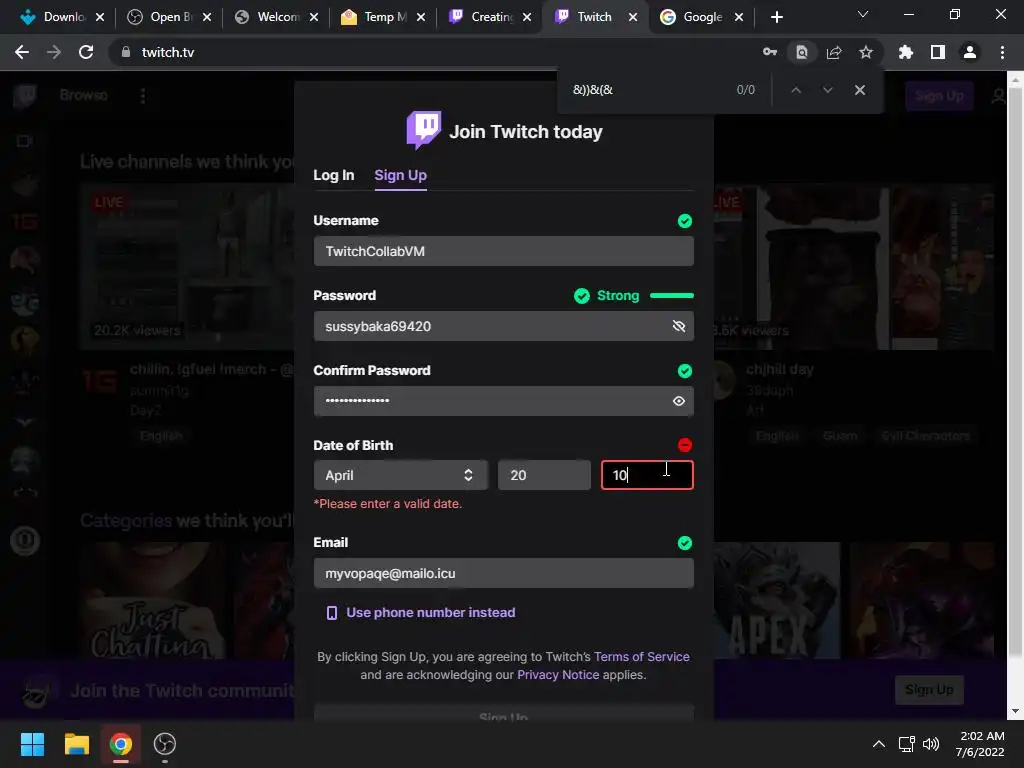Switch to the Open Br tab

pyautogui.click(x=170, y=17)
